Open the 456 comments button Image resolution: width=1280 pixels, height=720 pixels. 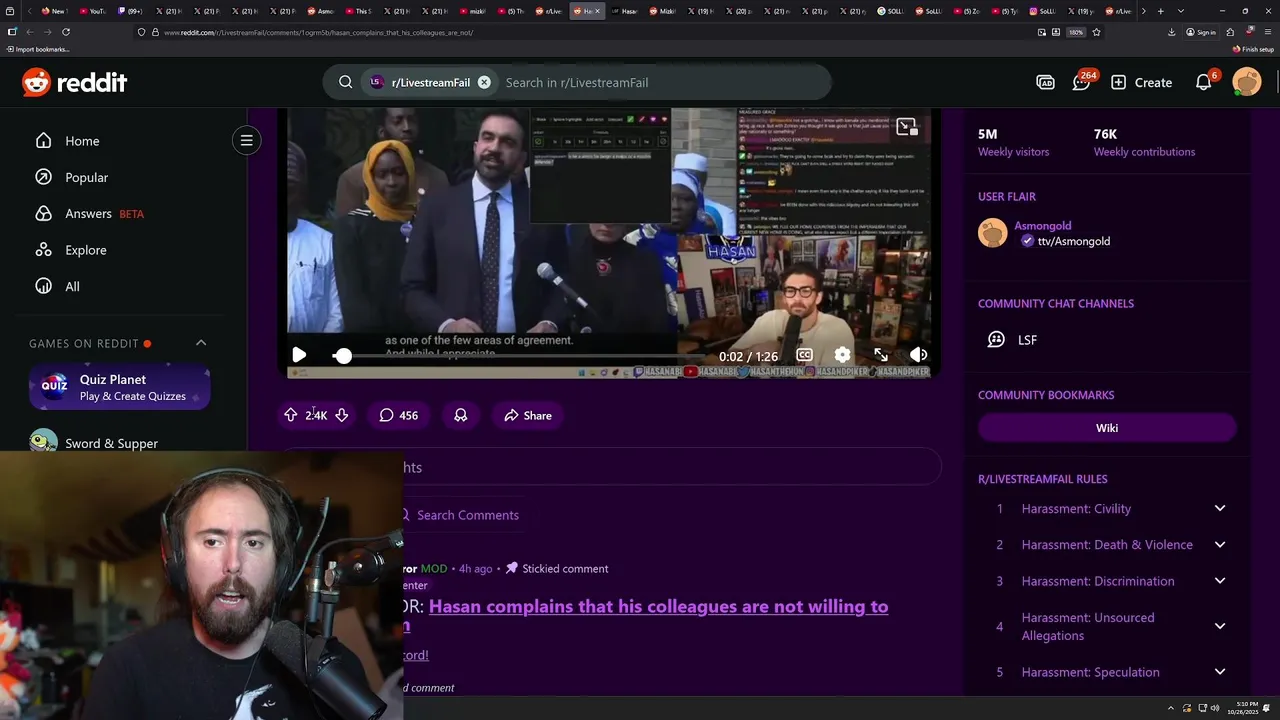(x=398, y=415)
